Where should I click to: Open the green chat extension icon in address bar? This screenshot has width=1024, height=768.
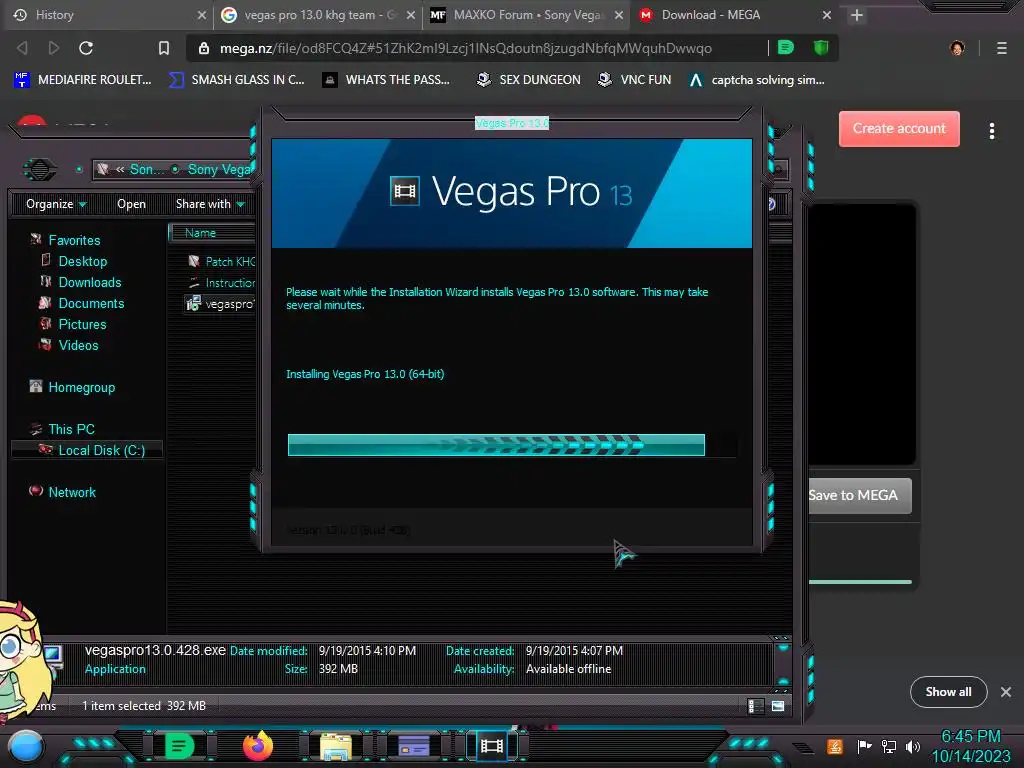coord(786,47)
